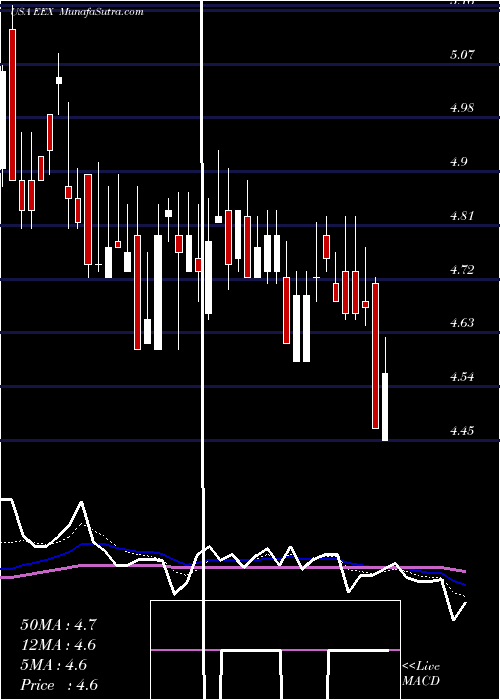Click the 4.63 price axis label
This screenshot has height=700, width=500.
pyautogui.click(x=462, y=323)
